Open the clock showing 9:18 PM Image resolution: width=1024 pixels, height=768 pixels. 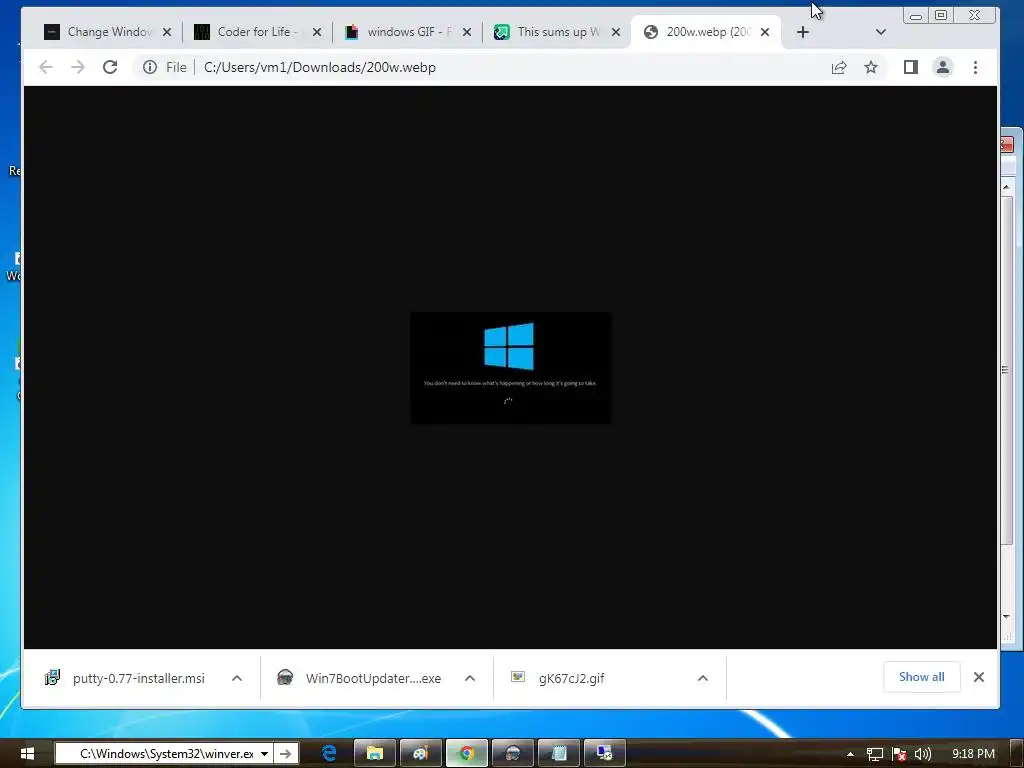click(973, 754)
